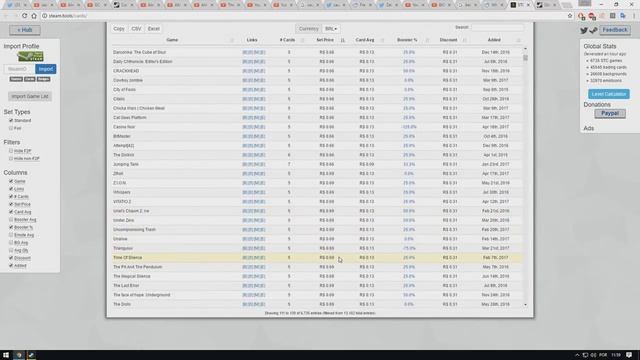
Task: Toggle Discount column checkbox
Action: 11,258
